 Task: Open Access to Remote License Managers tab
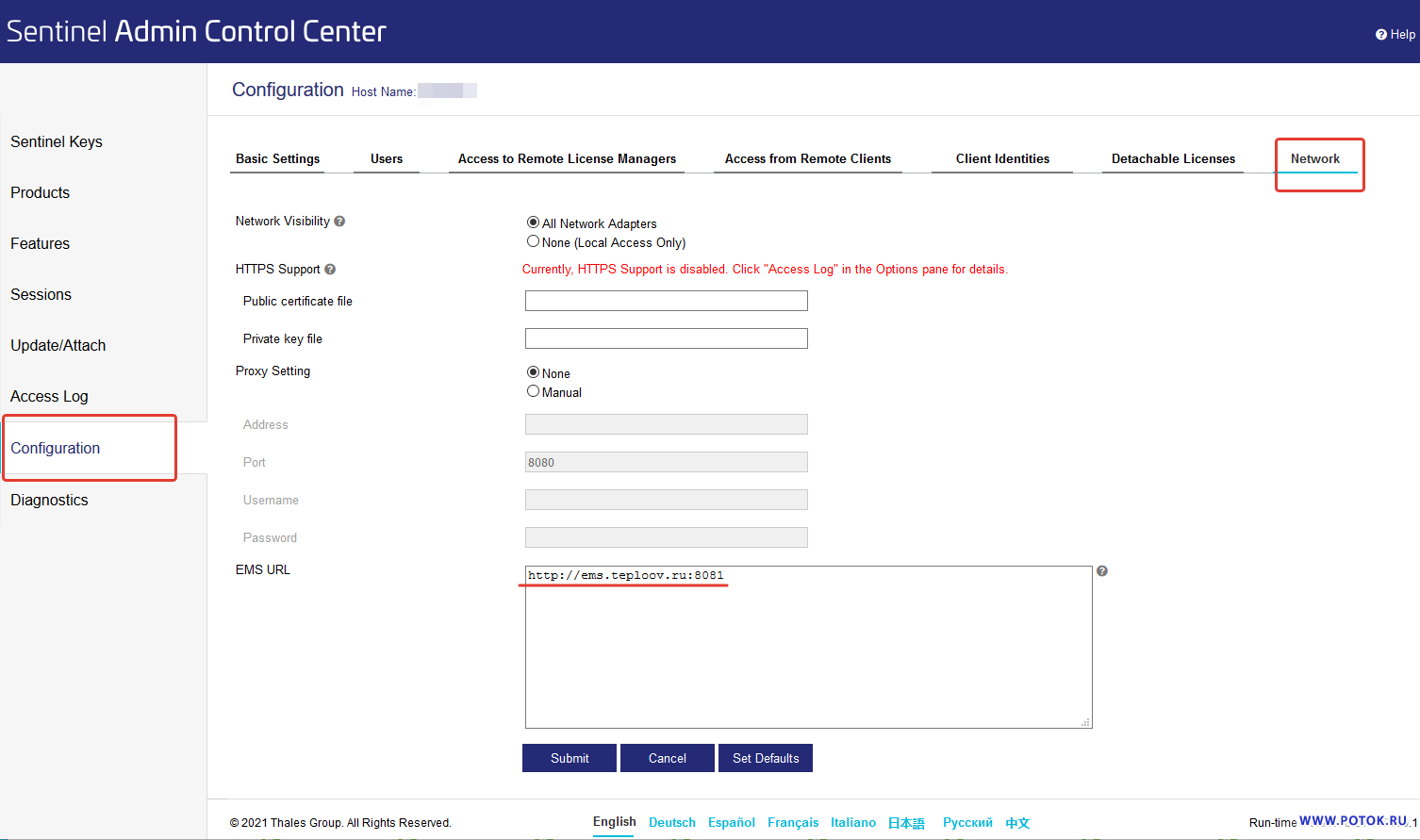(567, 158)
